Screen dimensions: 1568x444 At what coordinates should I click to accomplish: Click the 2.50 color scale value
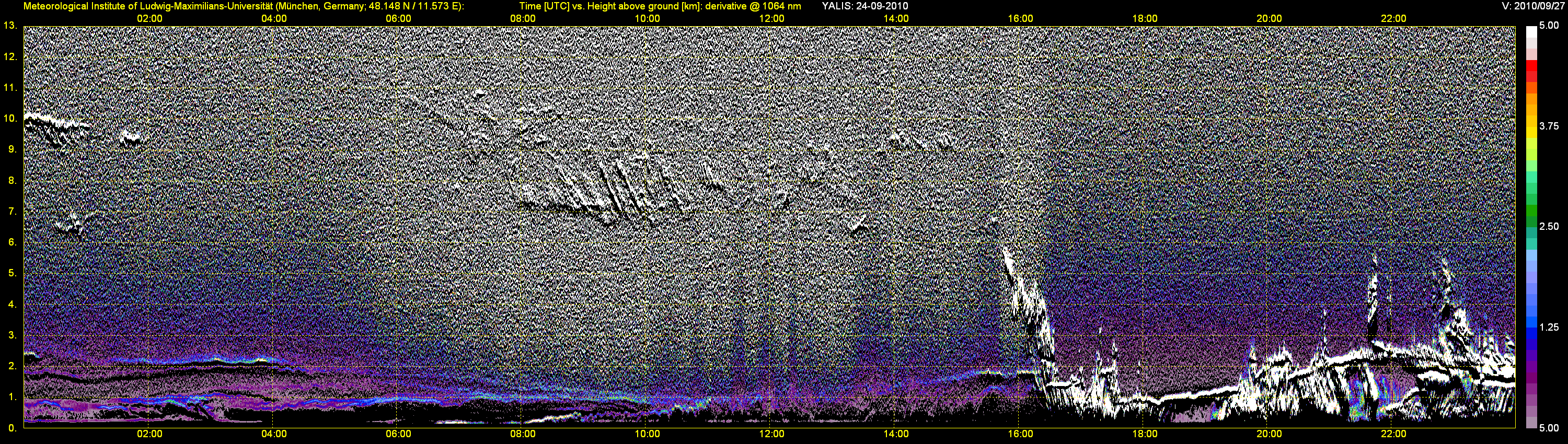[x=1549, y=226]
